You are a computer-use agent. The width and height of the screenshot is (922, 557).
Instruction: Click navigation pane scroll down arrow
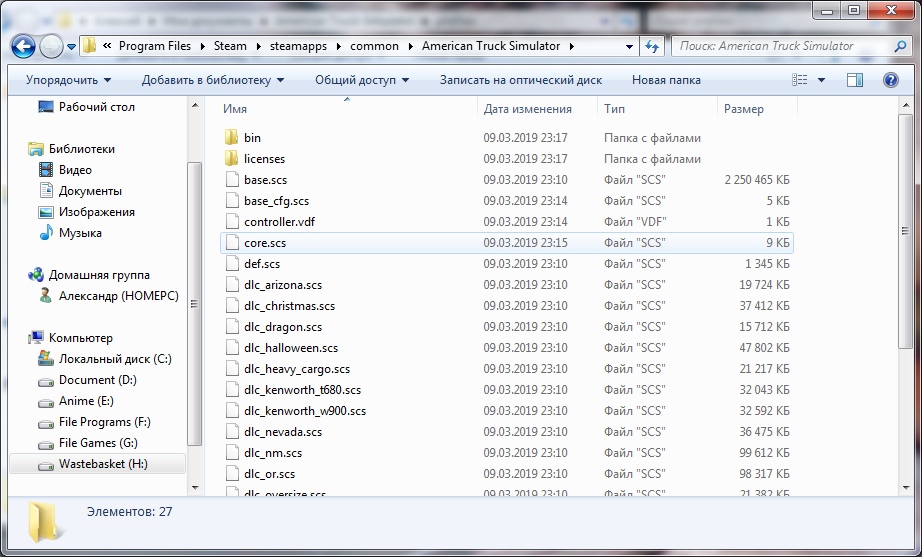click(x=195, y=488)
